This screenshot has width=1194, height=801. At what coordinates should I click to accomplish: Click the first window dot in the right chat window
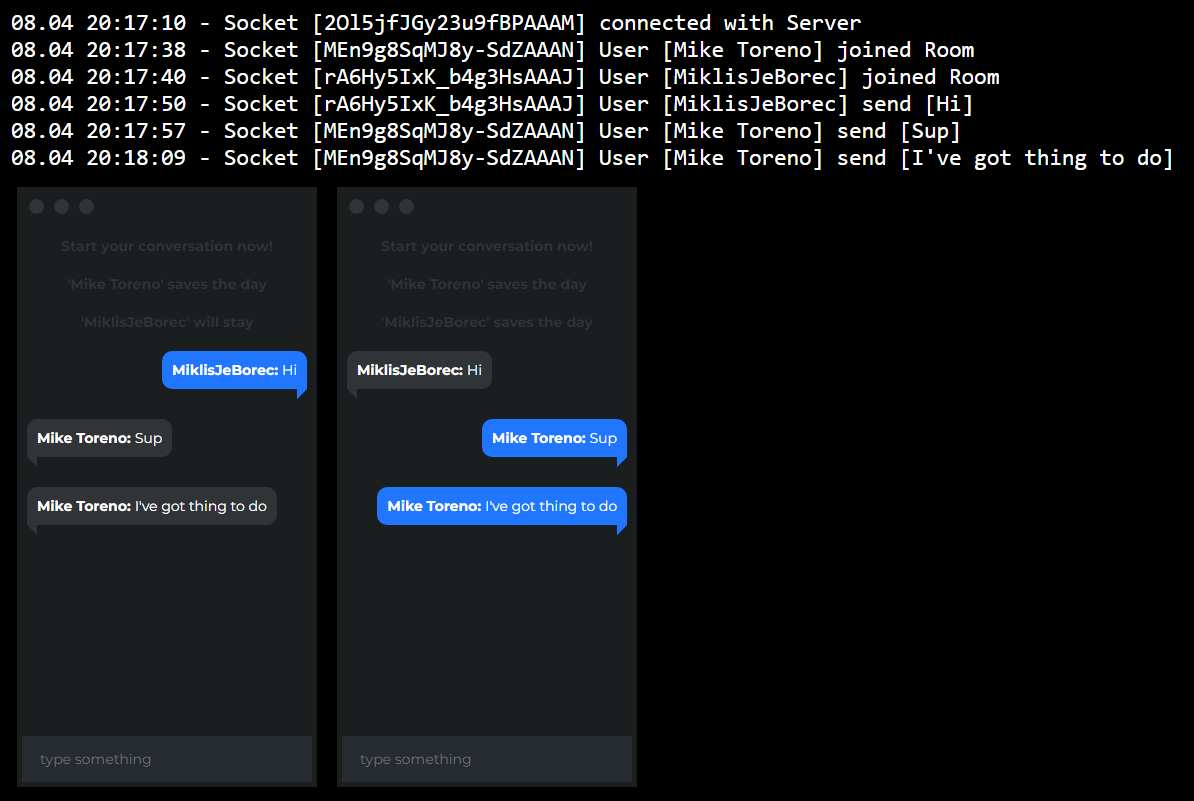pyautogui.click(x=356, y=206)
